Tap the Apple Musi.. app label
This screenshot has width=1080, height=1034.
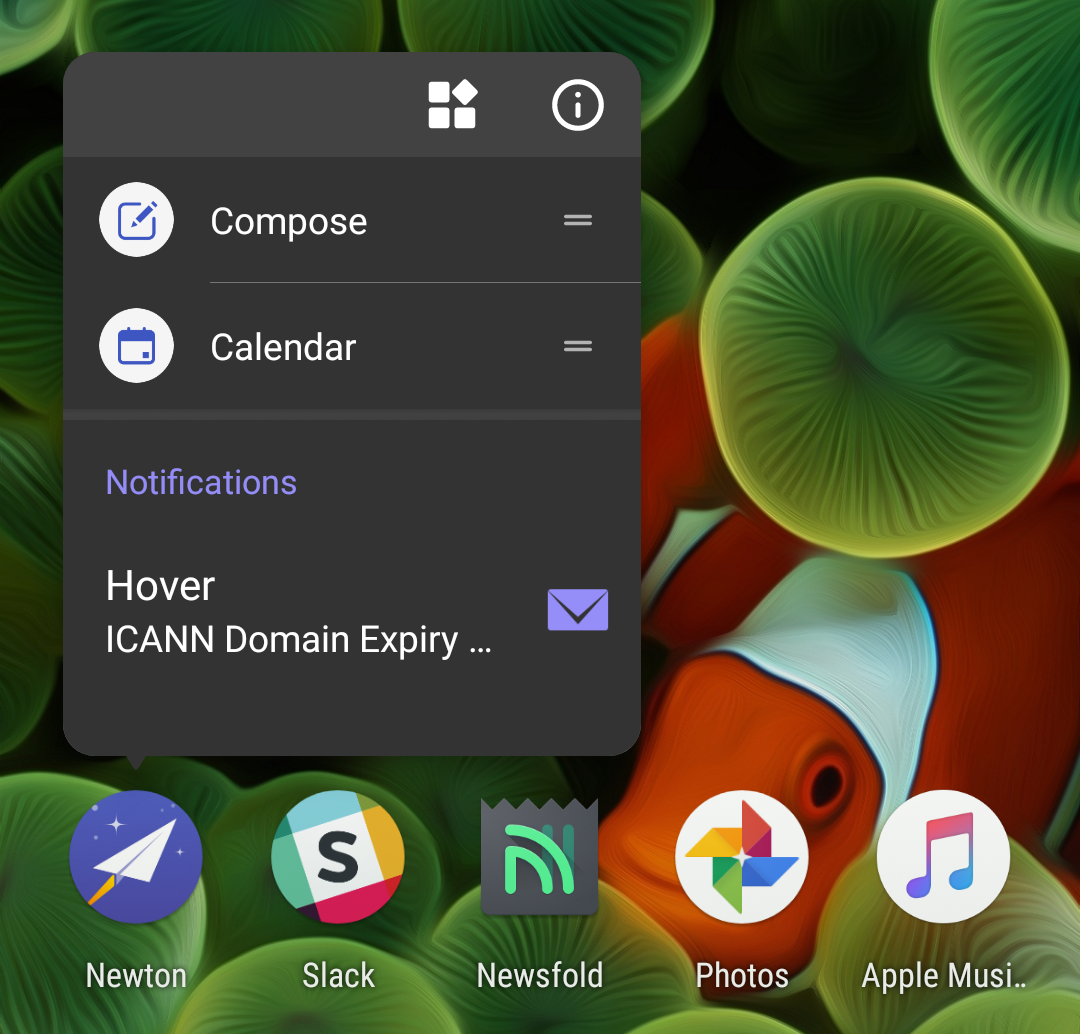944,977
